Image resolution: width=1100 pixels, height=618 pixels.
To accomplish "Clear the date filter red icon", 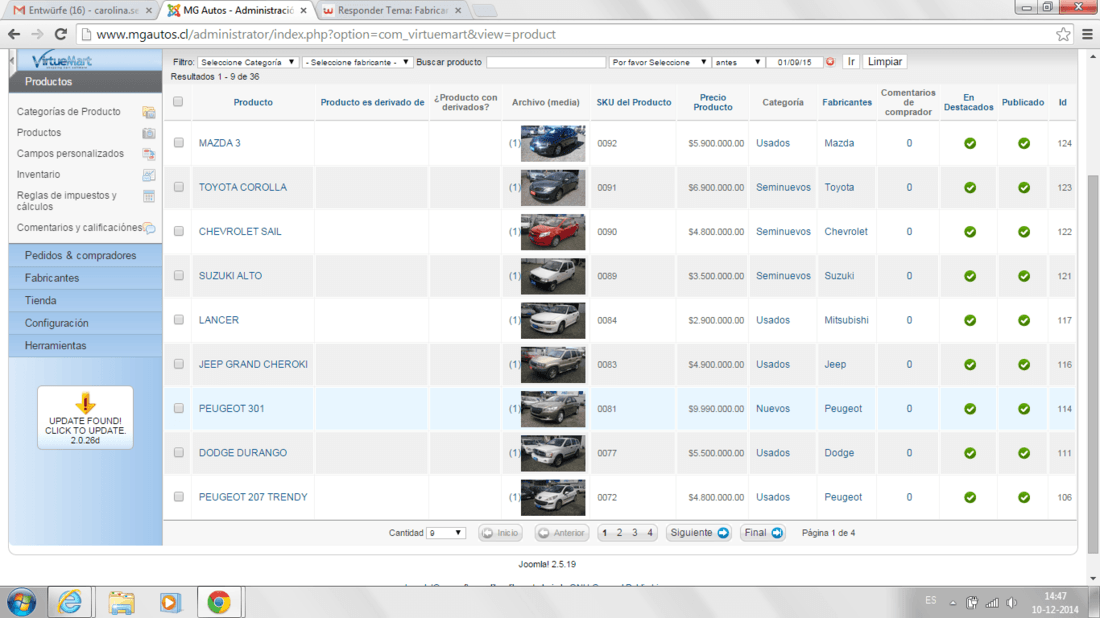I will (830, 62).
